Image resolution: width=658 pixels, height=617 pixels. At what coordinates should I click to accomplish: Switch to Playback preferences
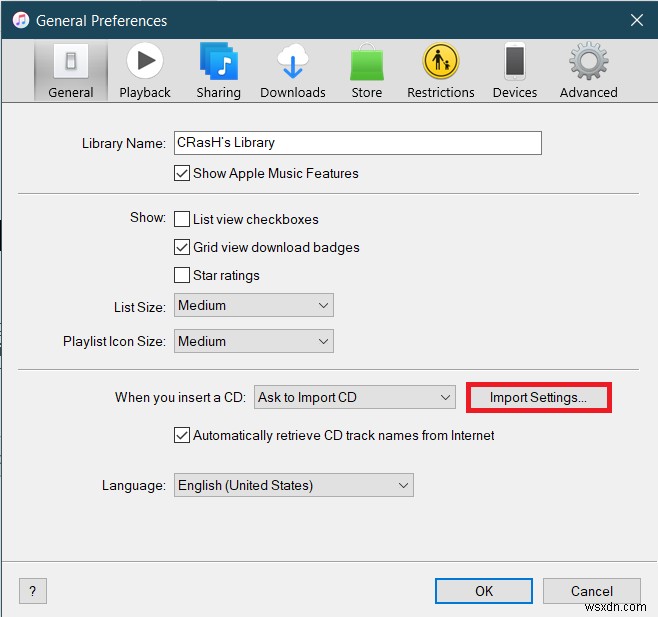[145, 71]
